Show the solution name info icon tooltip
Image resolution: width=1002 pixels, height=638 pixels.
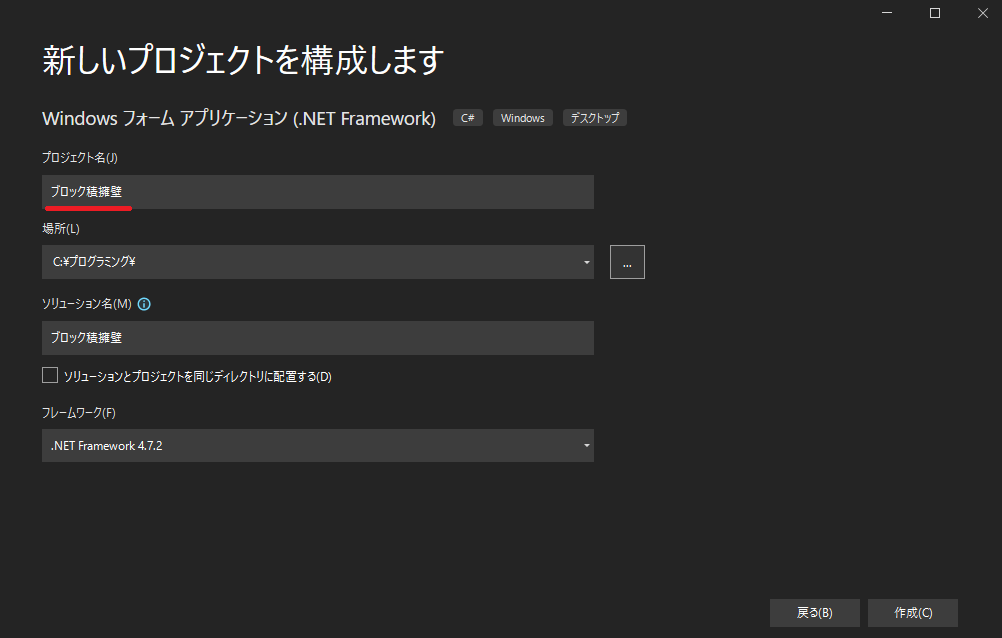tap(144, 304)
